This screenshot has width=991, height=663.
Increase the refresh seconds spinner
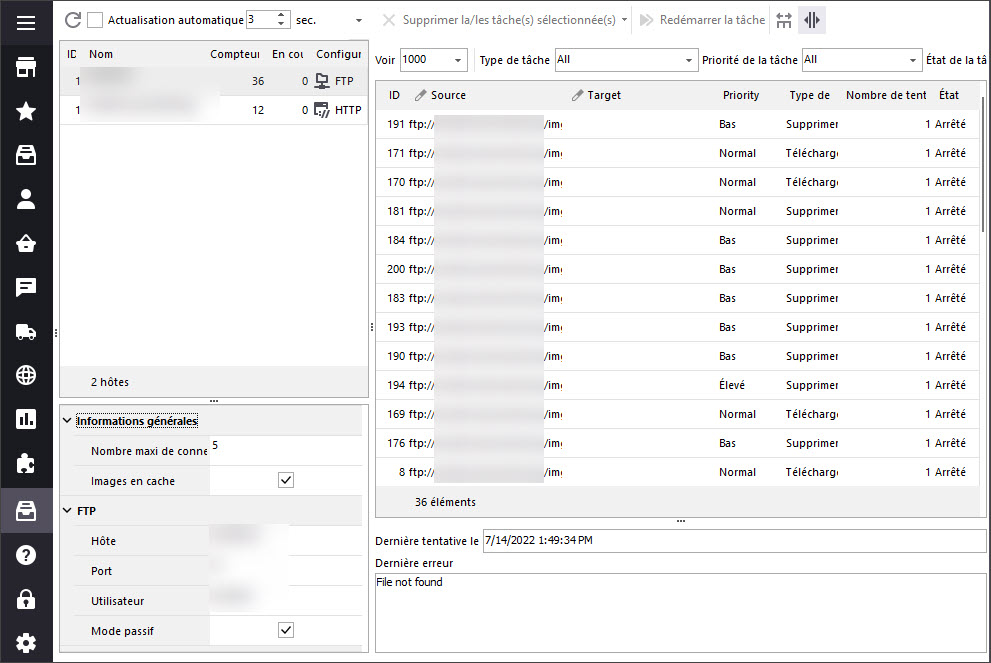pos(281,15)
